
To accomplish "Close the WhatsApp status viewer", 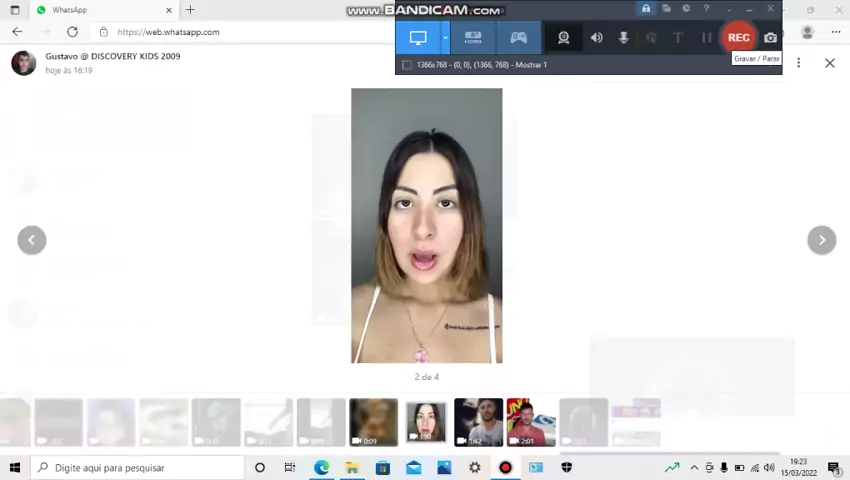I will 829,63.
